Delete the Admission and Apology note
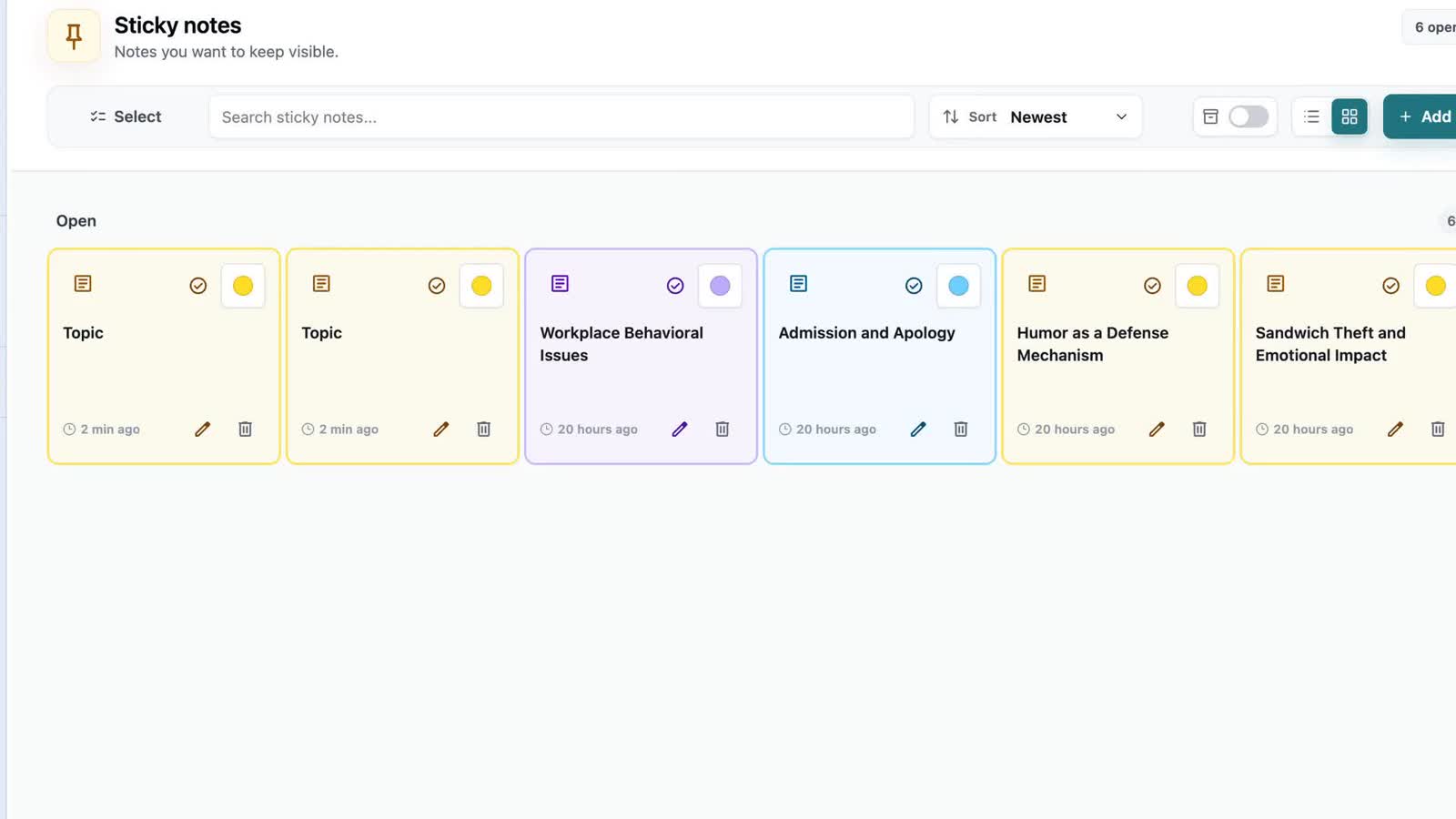This screenshot has width=1456, height=819. 960,429
